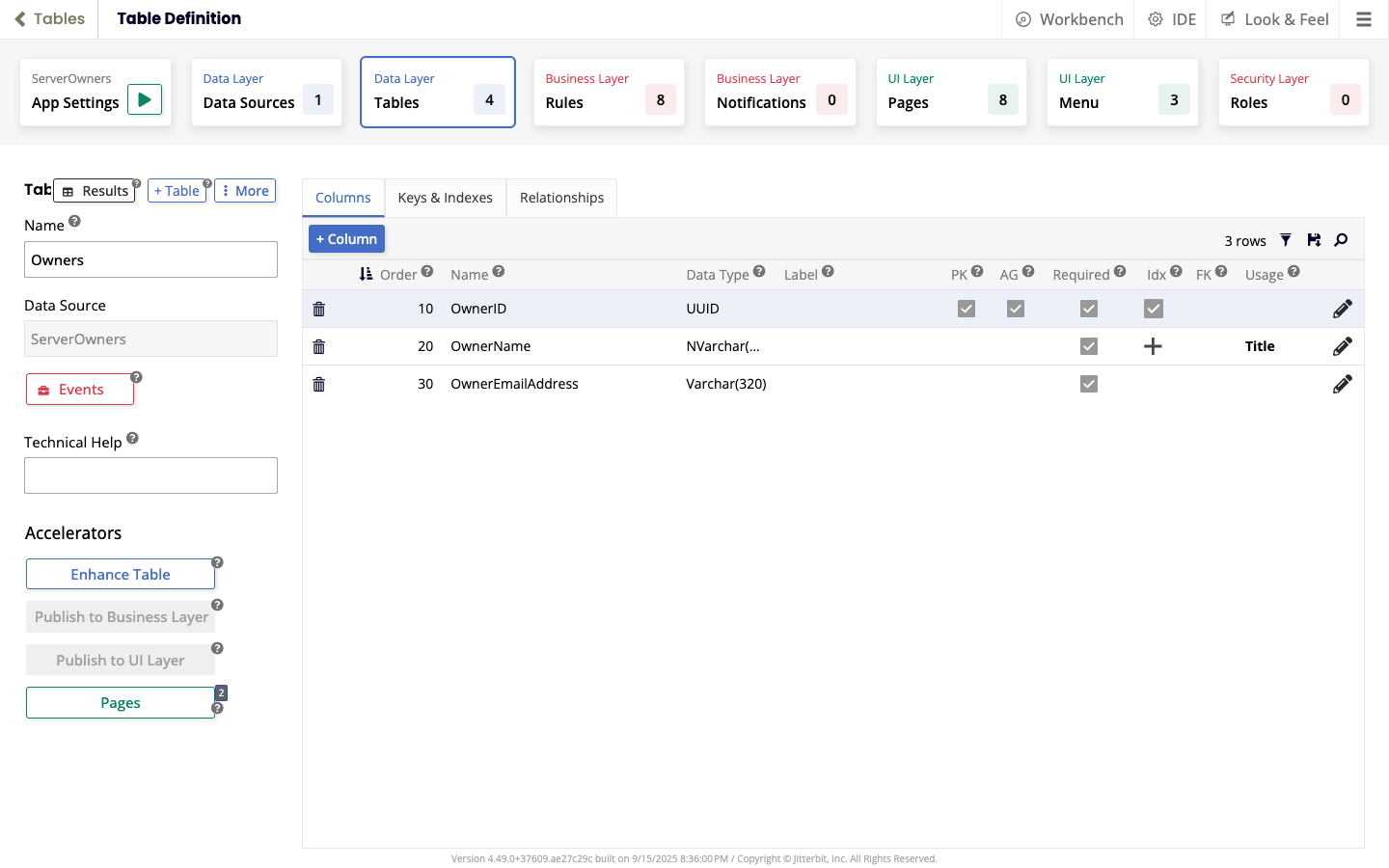Screen dimensions: 1389x868
Task: Click the save icon next to the filter
Action: pyautogui.click(x=1314, y=240)
